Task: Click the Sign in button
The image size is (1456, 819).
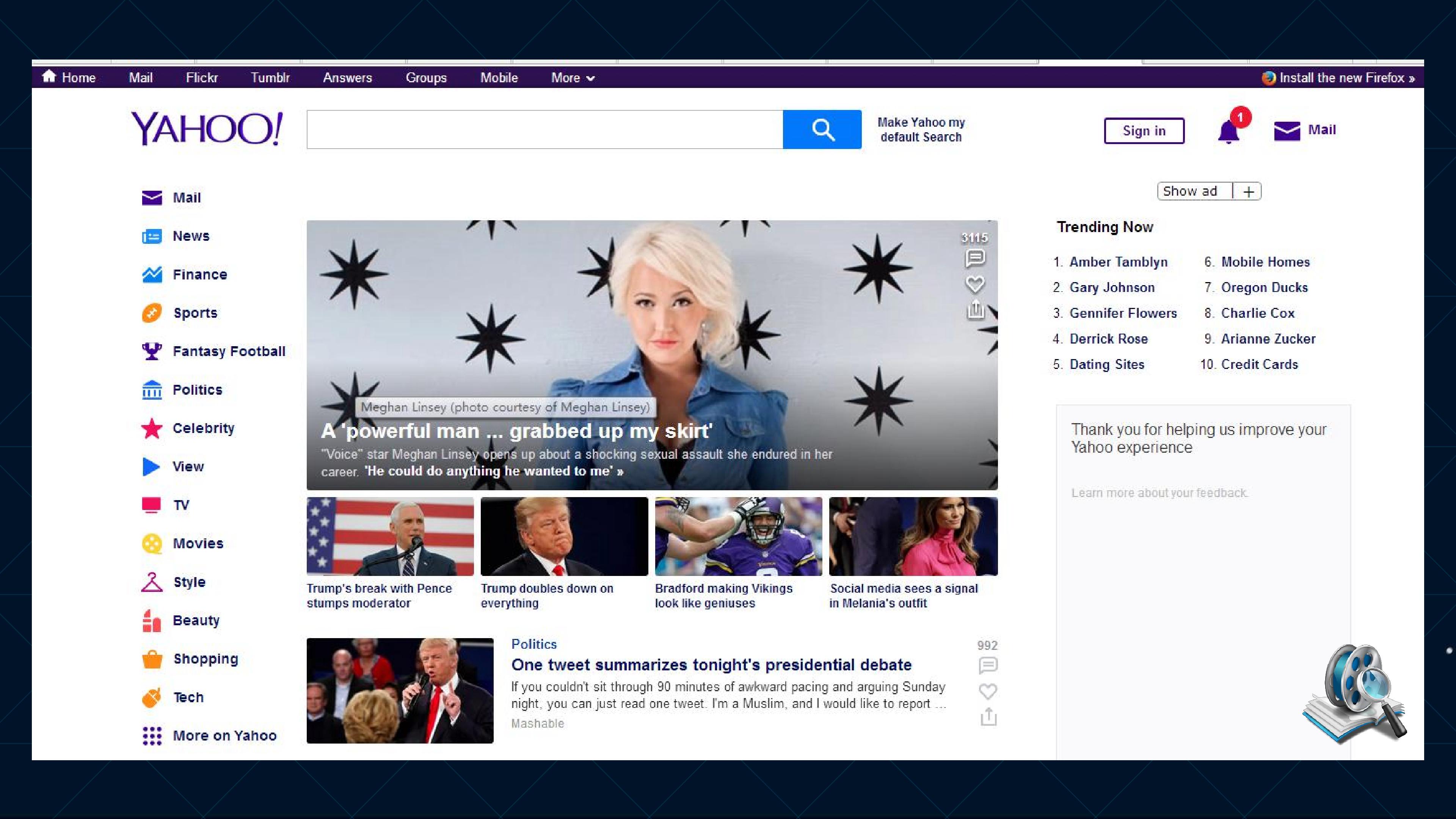Action: tap(1144, 130)
